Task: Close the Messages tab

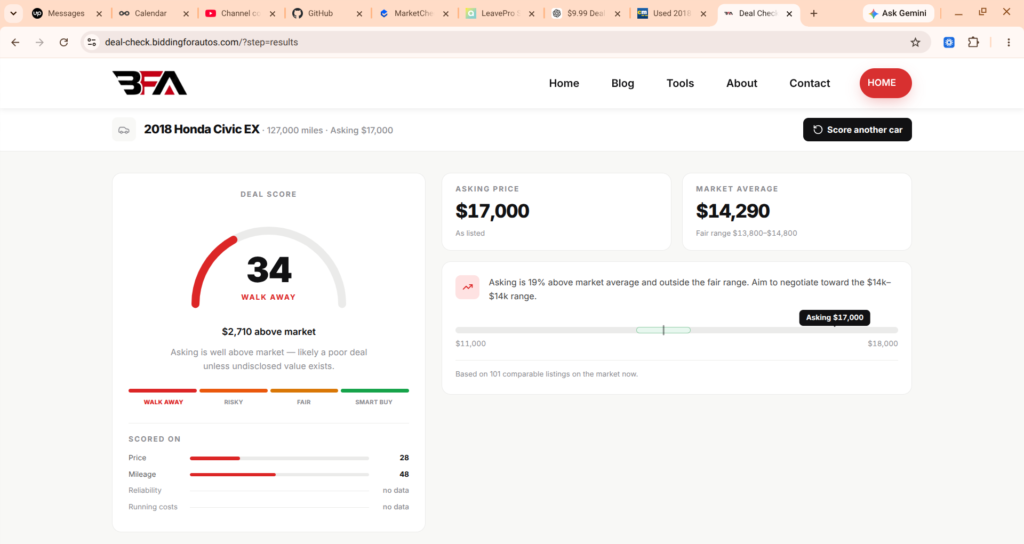Action: 99,13
